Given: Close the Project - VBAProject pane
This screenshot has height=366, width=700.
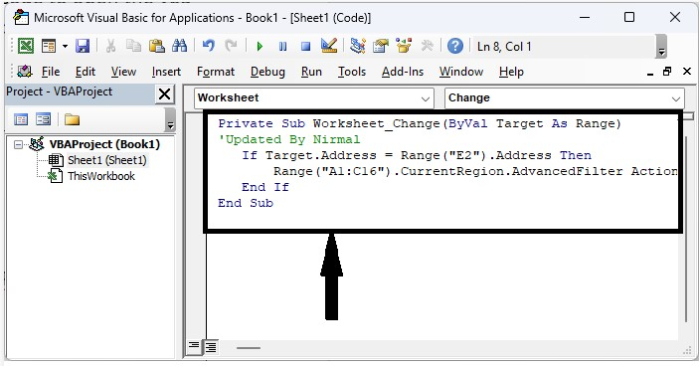Looking at the screenshot, I should (164, 94).
